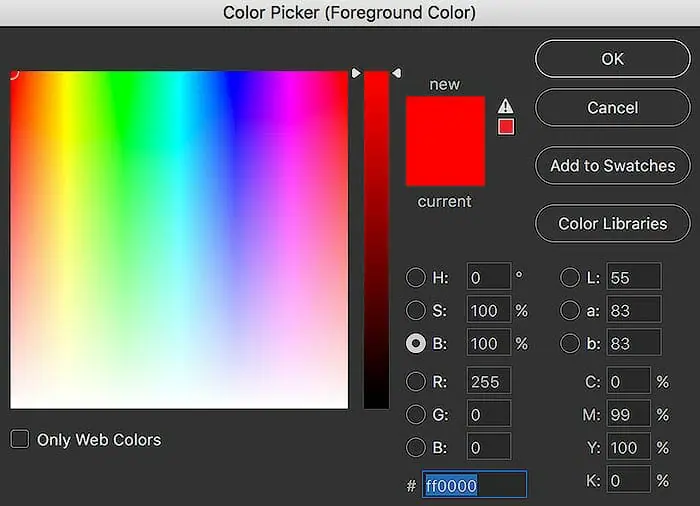Viewport: 700px width, 506px height.
Task: Click the Color Picker (Foreground Color) title
Action: tap(350, 13)
